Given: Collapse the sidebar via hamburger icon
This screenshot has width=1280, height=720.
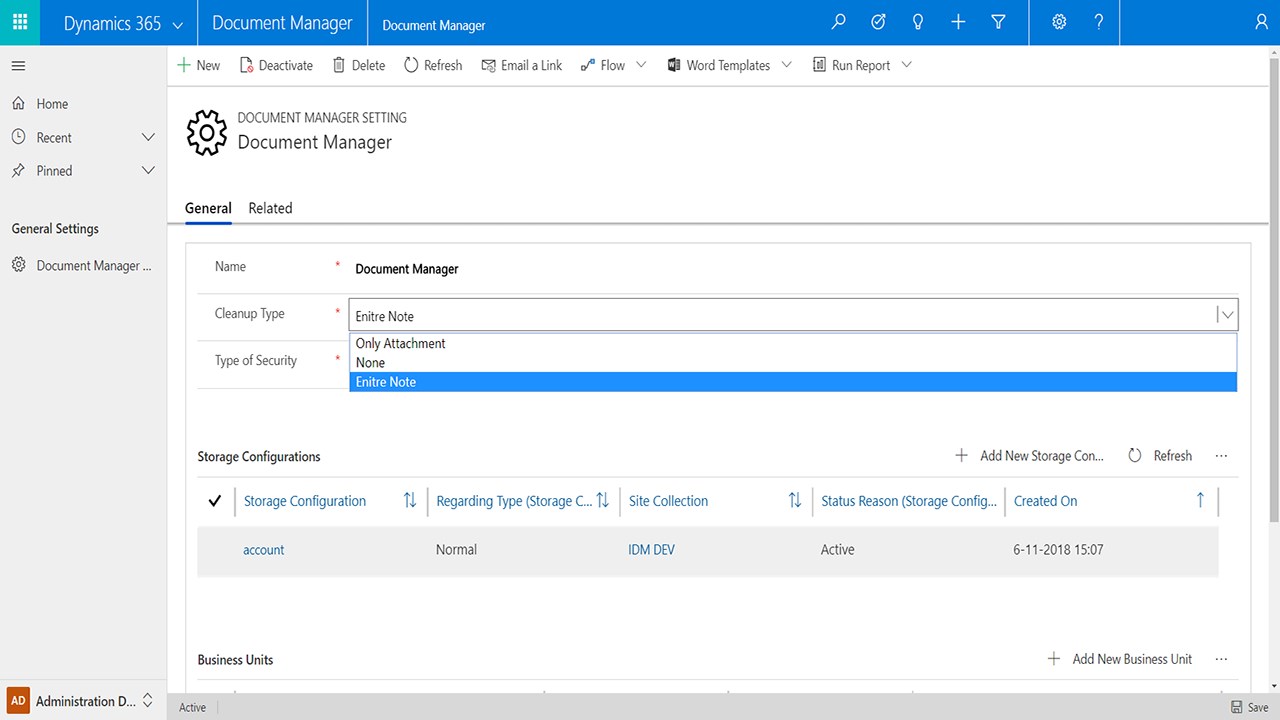Looking at the screenshot, I should 18,66.
